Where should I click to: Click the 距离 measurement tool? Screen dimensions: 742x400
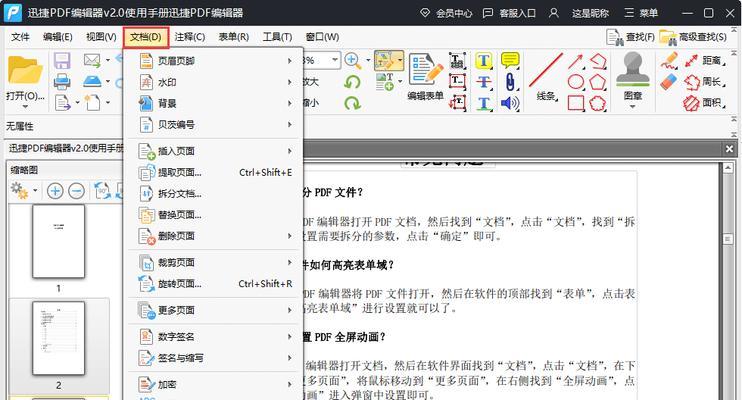point(704,61)
